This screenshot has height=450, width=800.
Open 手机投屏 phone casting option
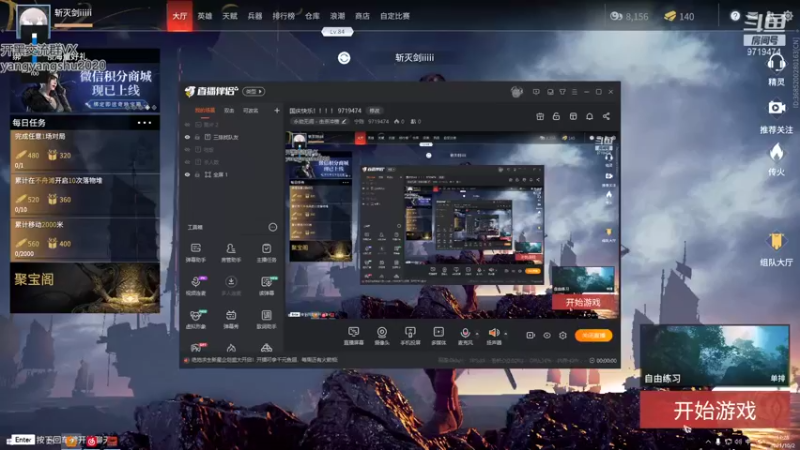coord(410,336)
